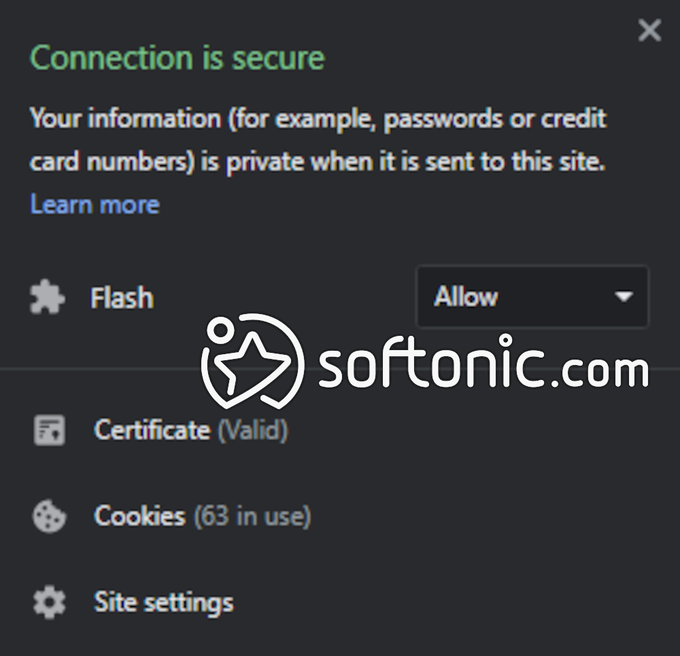
Task: Click the Certificate icon
Action: [x=48, y=430]
